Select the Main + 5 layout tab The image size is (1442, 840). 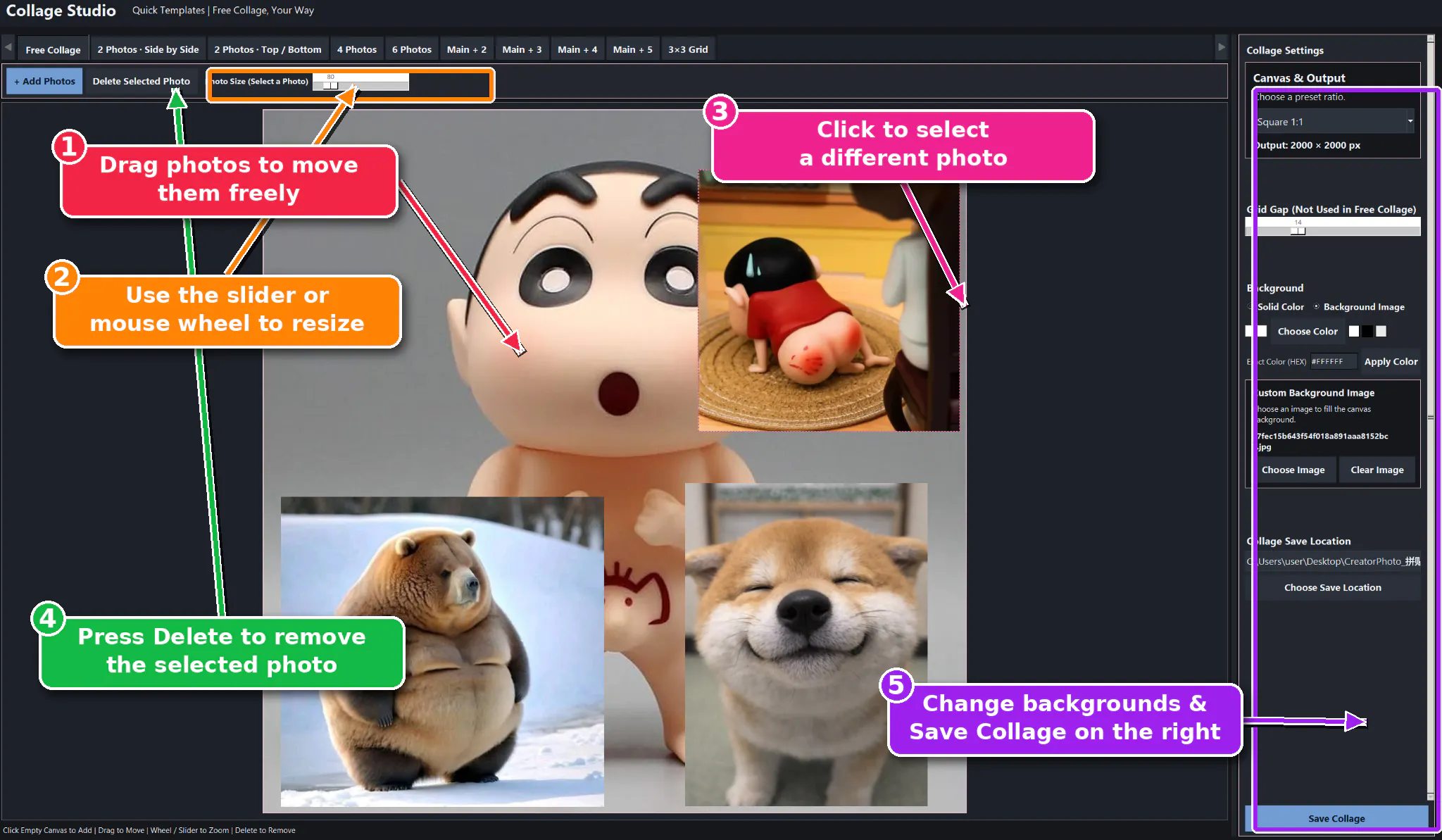click(x=632, y=49)
